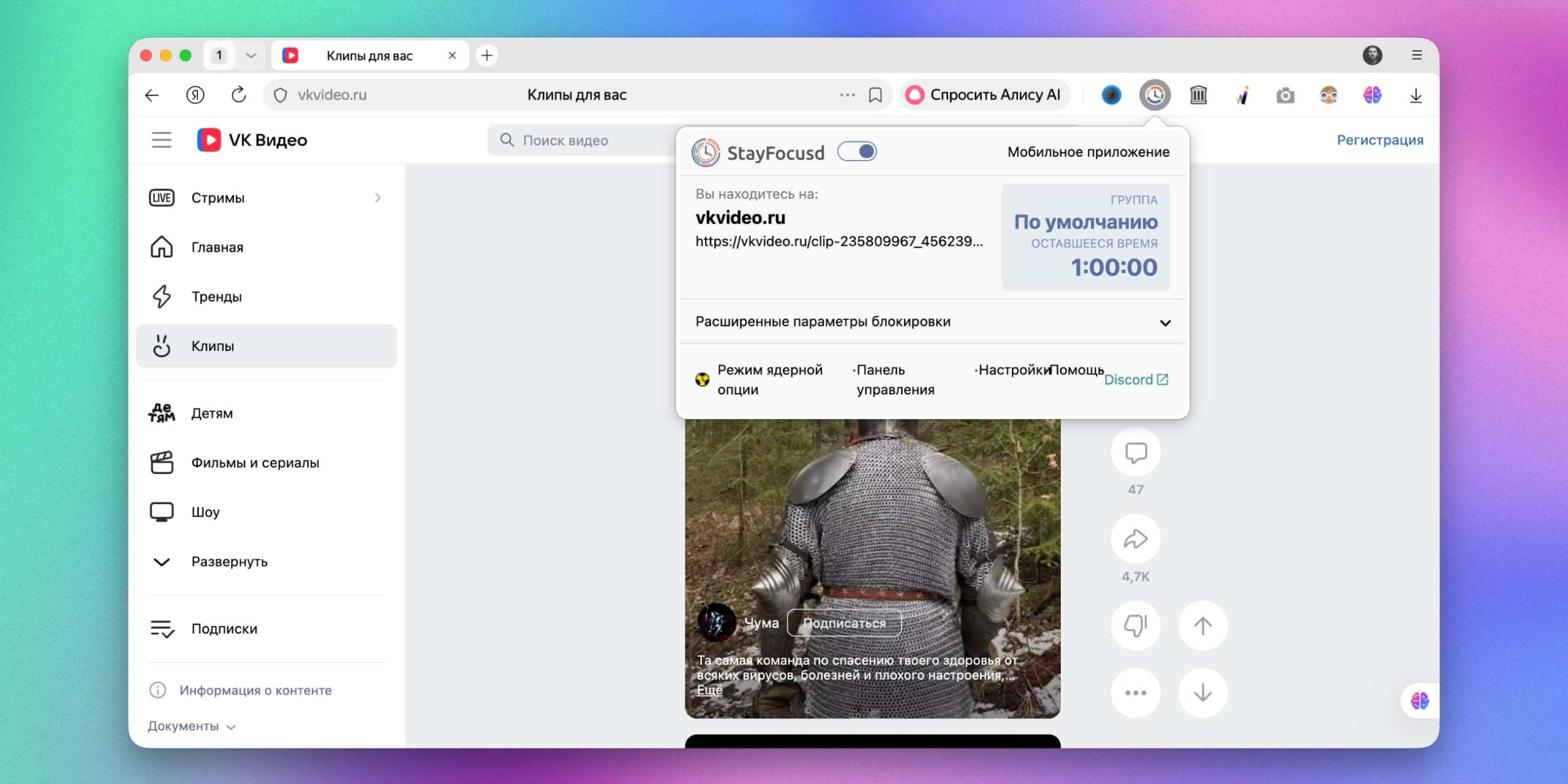Viewport: 1568px width, 784px height.
Task: Click the site protection shield icon
Action: coord(280,95)
